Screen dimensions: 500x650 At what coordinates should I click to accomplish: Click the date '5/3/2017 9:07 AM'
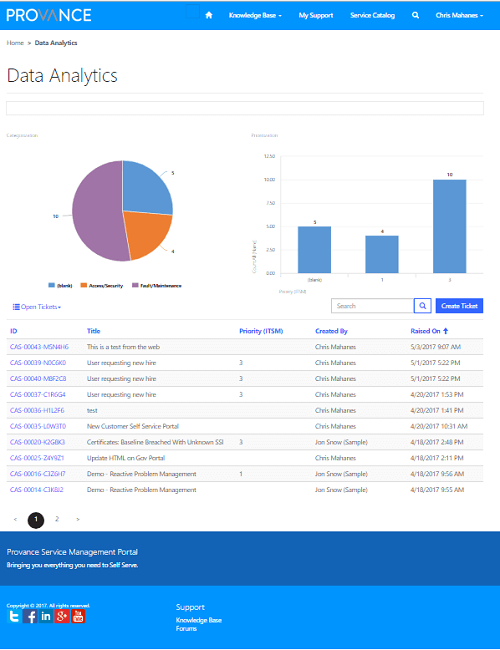click(435, 347)
